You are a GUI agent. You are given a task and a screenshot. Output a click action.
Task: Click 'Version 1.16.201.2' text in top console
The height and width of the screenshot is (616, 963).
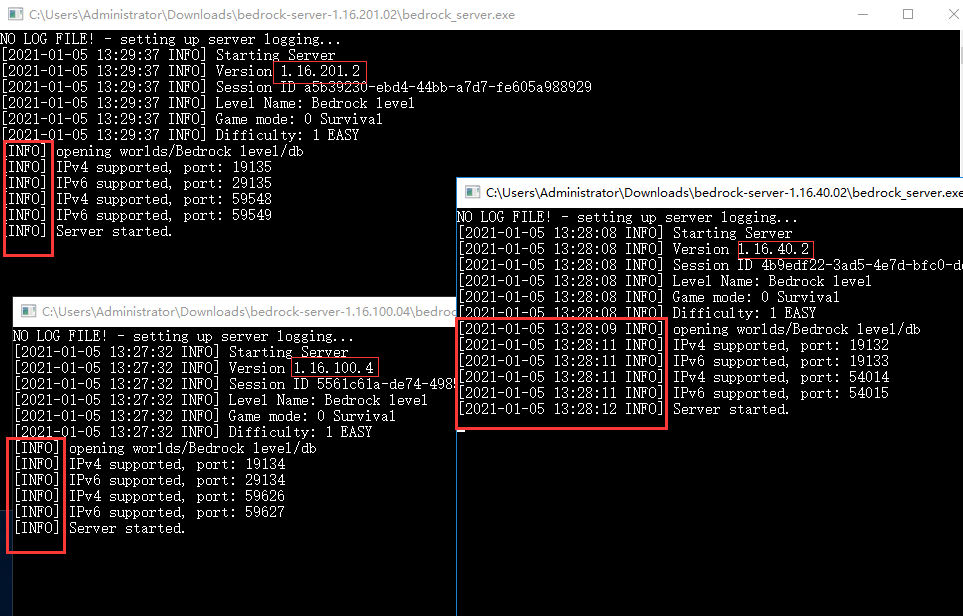(288, 71)
